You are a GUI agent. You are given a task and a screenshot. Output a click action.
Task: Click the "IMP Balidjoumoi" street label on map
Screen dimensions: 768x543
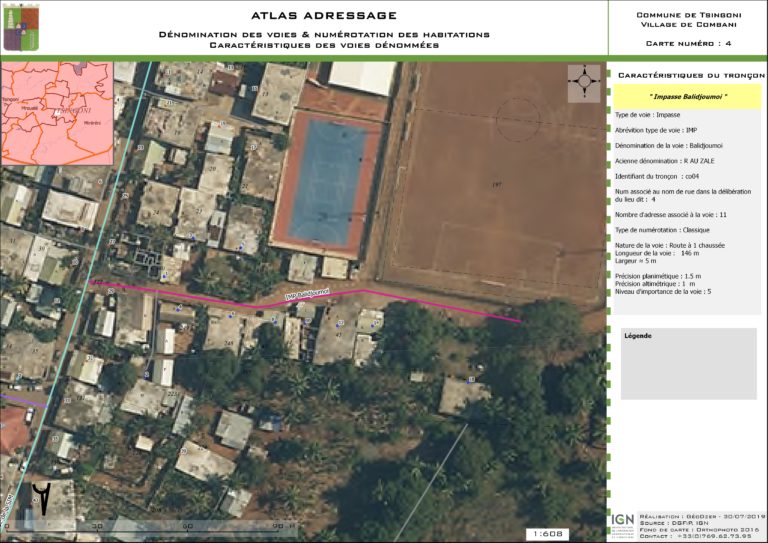coord(308,295)
